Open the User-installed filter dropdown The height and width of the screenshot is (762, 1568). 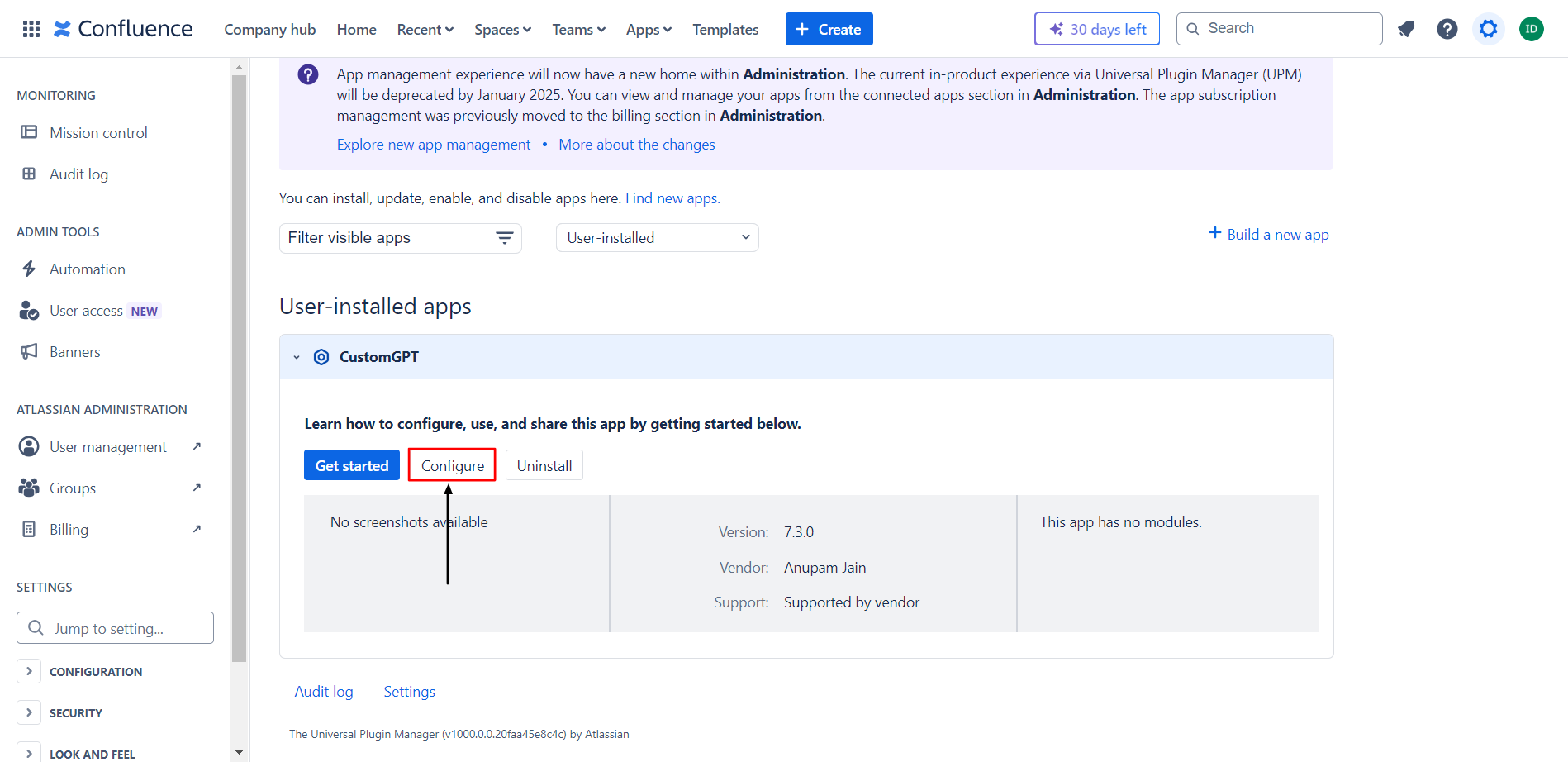(x=658, y=238)
